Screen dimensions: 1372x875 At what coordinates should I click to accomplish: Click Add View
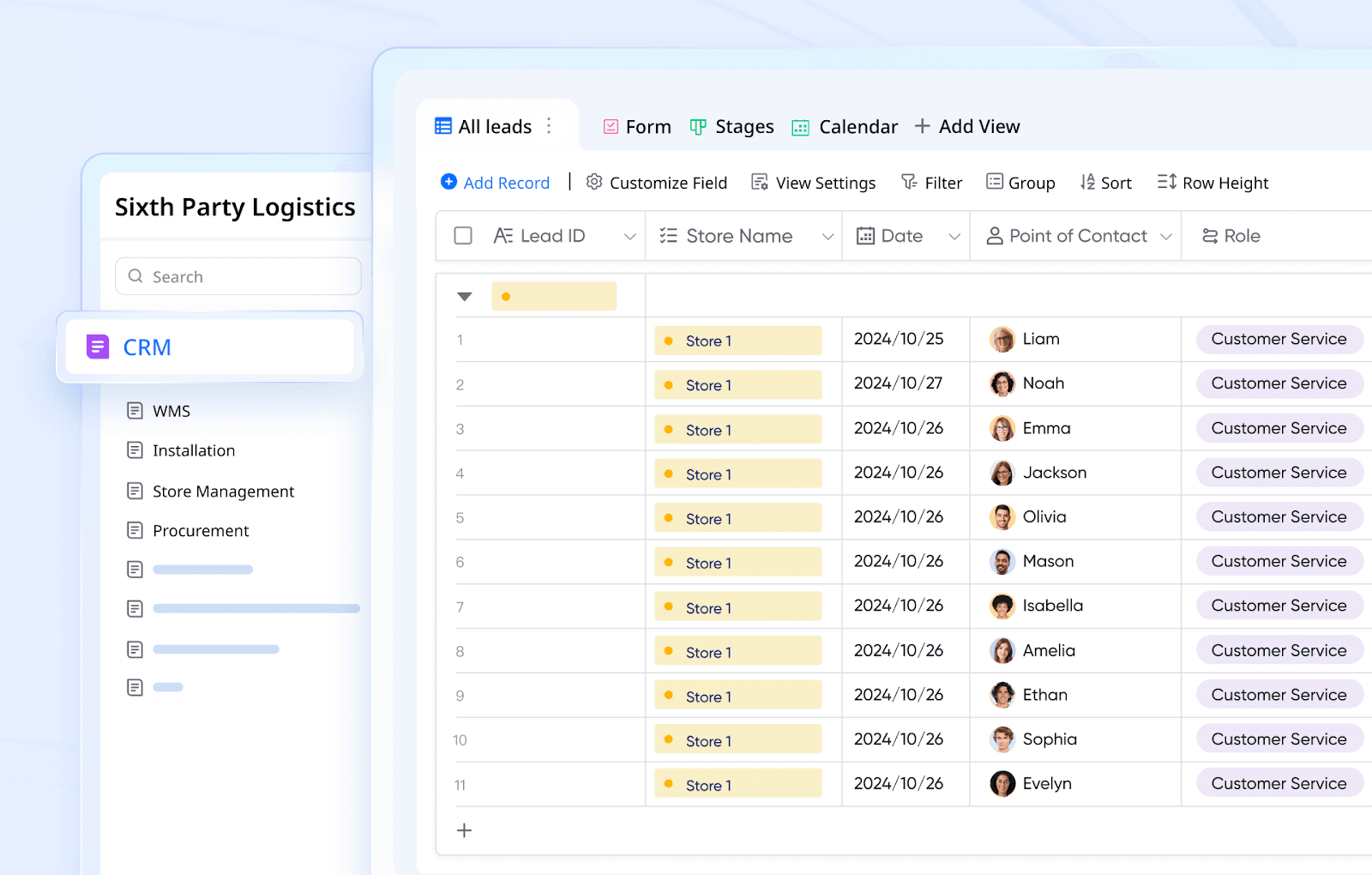tap(967, 126)
